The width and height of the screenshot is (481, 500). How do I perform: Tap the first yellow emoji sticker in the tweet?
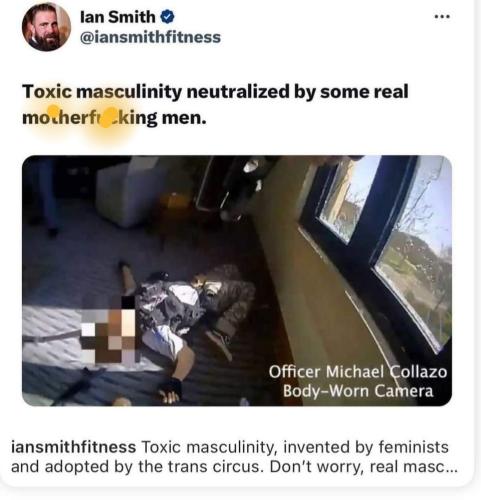pyautogui.click(x=53, y=111)
